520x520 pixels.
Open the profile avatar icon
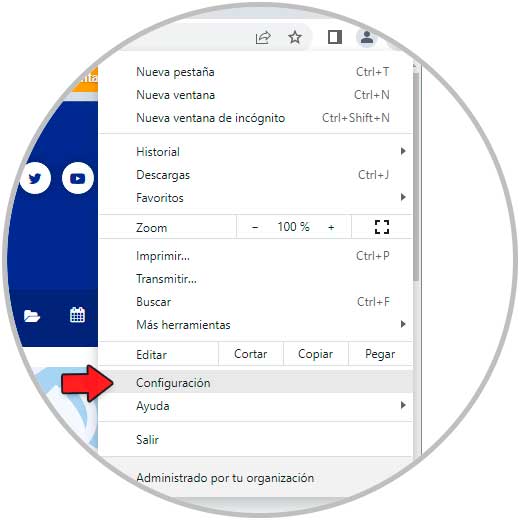(367, 37)
